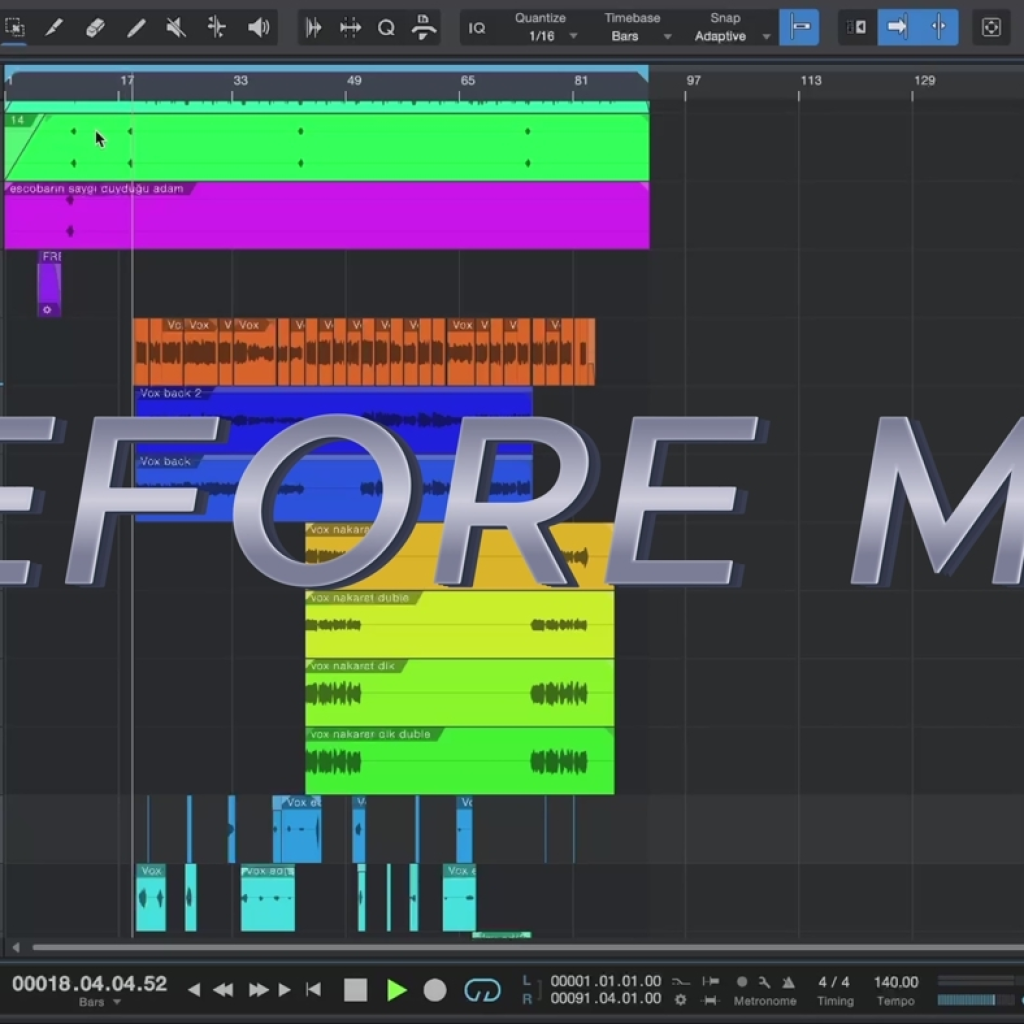Open the Quantize panel (Q icon)
This screenshot has height=1024, width=1024.
pyautogui.click(x=386, y=27)
